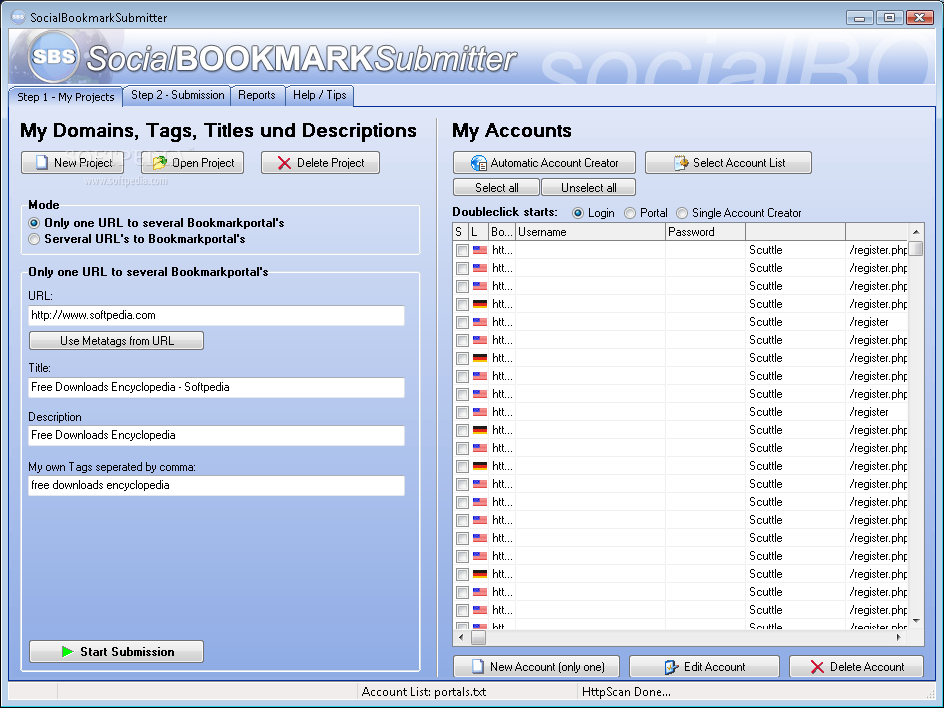Open Step 1 - My Projects tab

[66, 97]
